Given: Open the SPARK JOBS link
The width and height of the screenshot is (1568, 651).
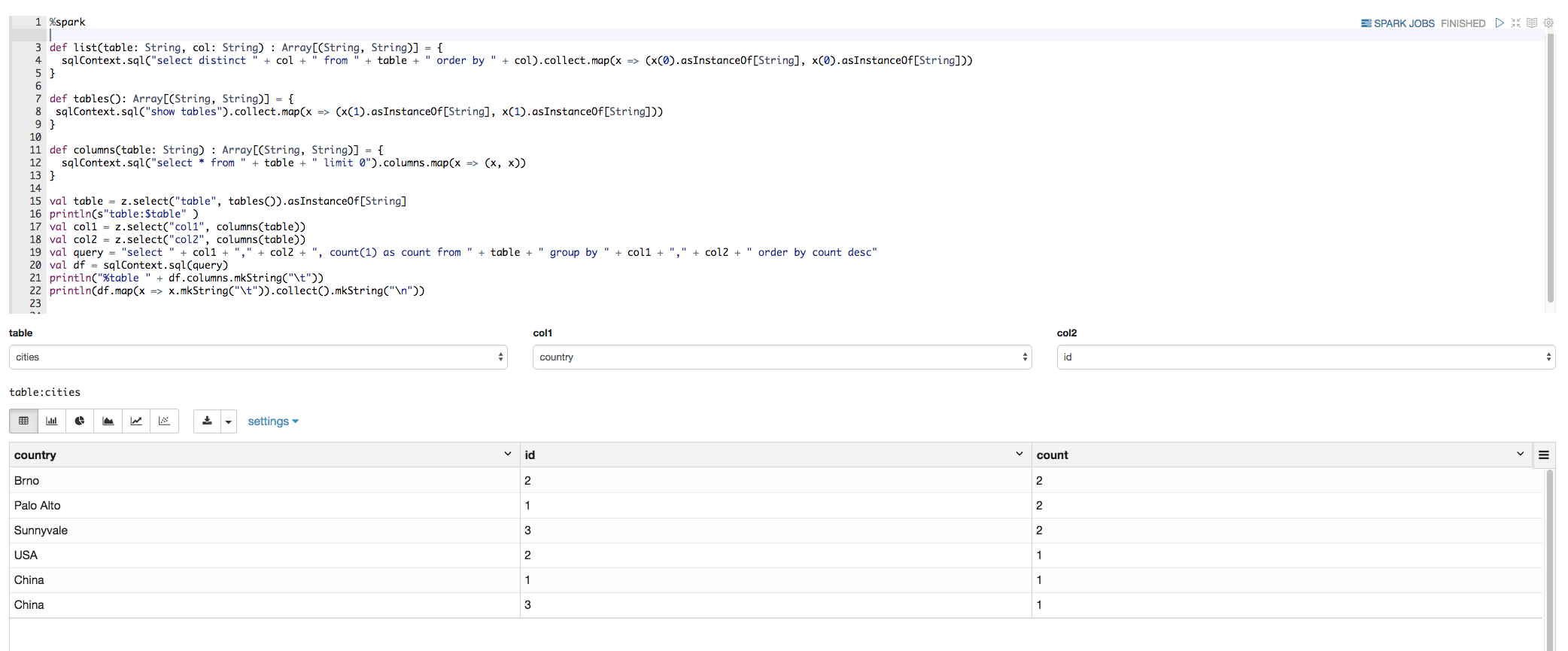Looking at the screenshot, I should 1398,23.
